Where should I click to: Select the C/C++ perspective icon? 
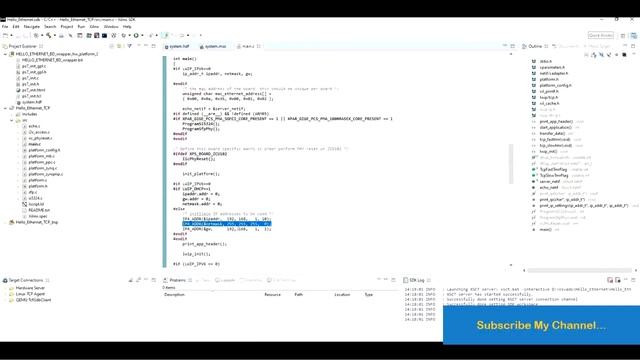pyautogui.click(x=633, y=36)
